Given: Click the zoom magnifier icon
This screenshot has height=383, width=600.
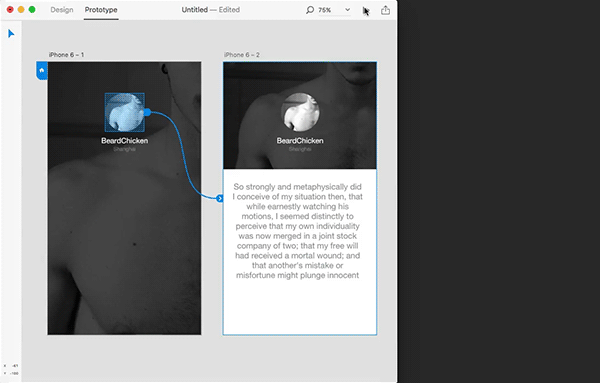Looking at the screenshot, I should (310, 10).
